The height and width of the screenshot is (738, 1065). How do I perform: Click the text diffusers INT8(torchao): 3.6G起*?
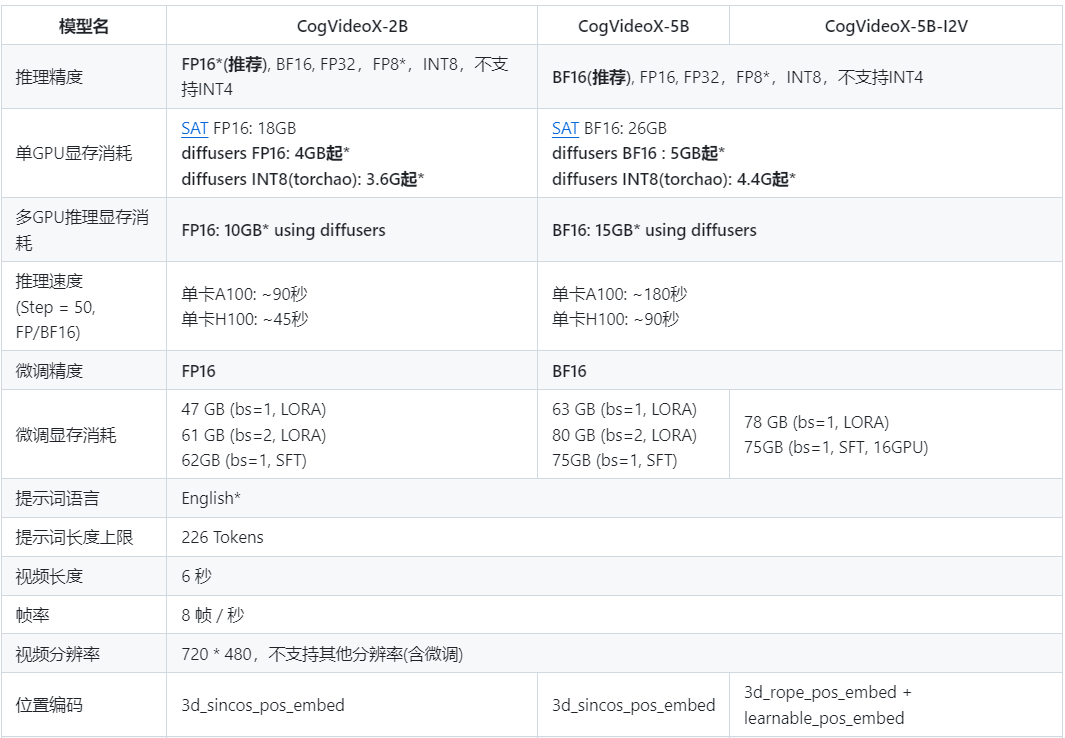(x=303, y=179)
